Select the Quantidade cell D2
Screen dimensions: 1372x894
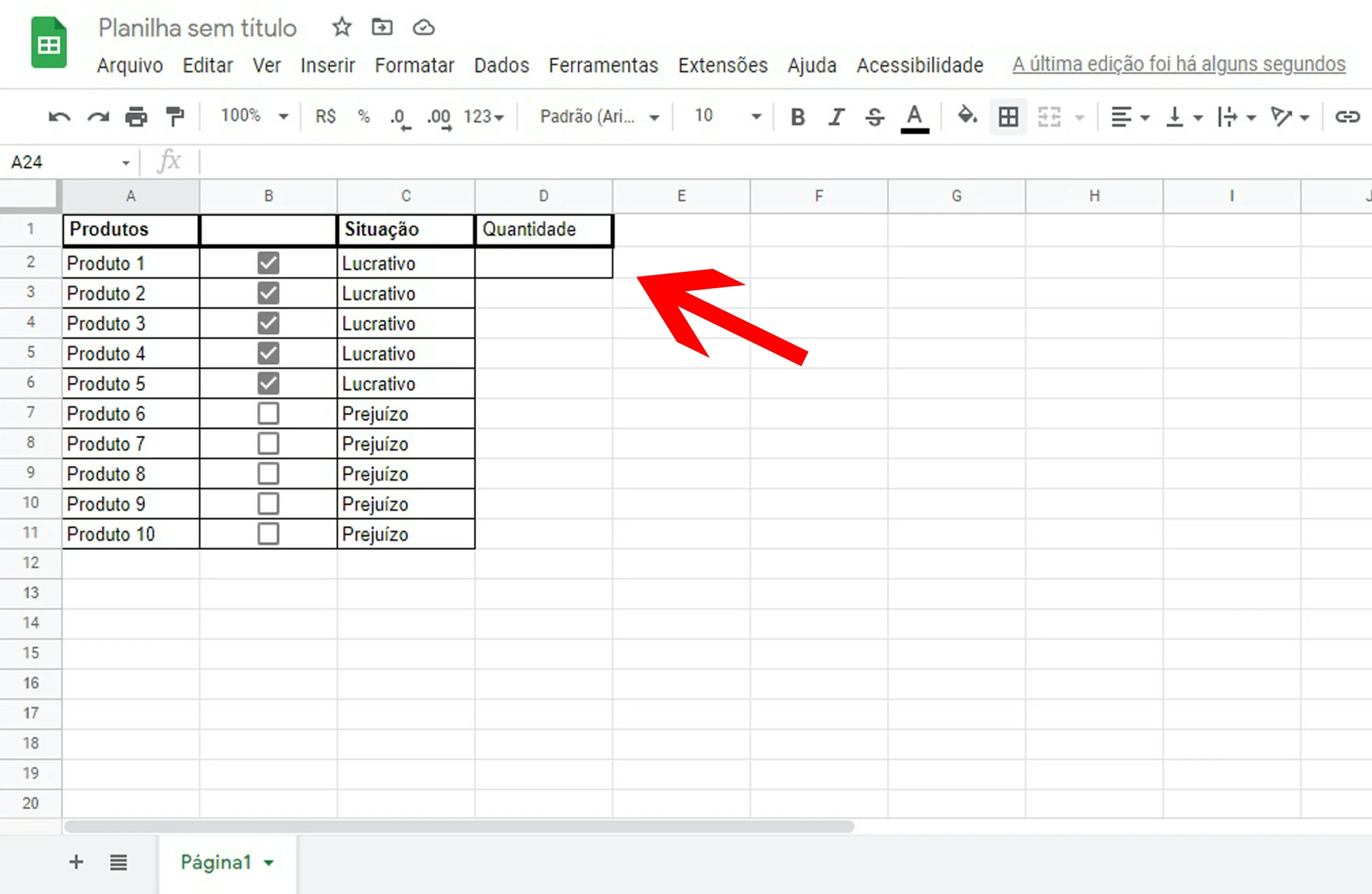[543, 263]
